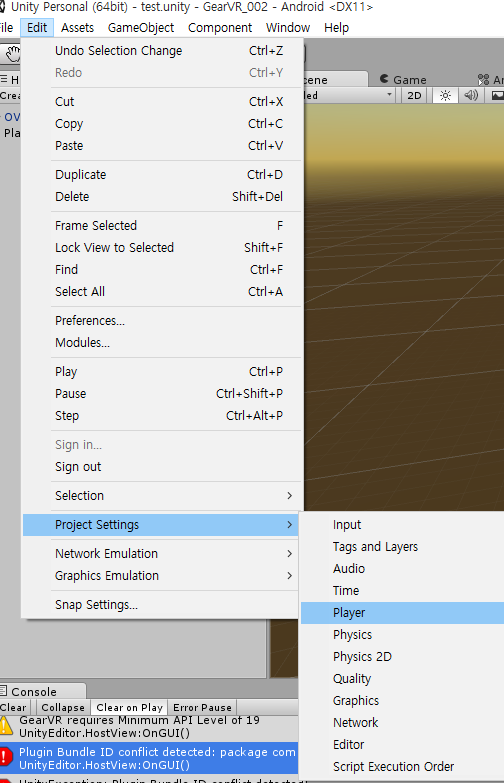This screenshot has height=783, width=504.
Task: Open Time project settings
Action: (x=402, y=590)
